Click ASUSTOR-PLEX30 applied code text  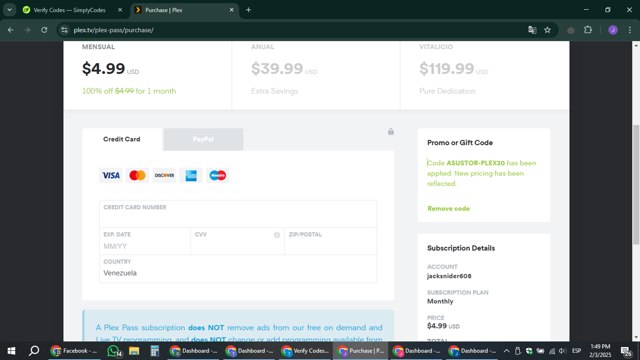pos(476,163)
